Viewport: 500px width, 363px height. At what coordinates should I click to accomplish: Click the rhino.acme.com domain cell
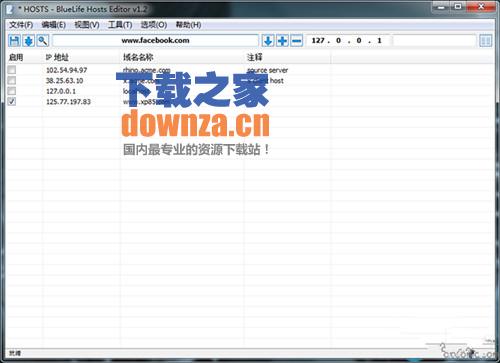(x=147, y=70)
